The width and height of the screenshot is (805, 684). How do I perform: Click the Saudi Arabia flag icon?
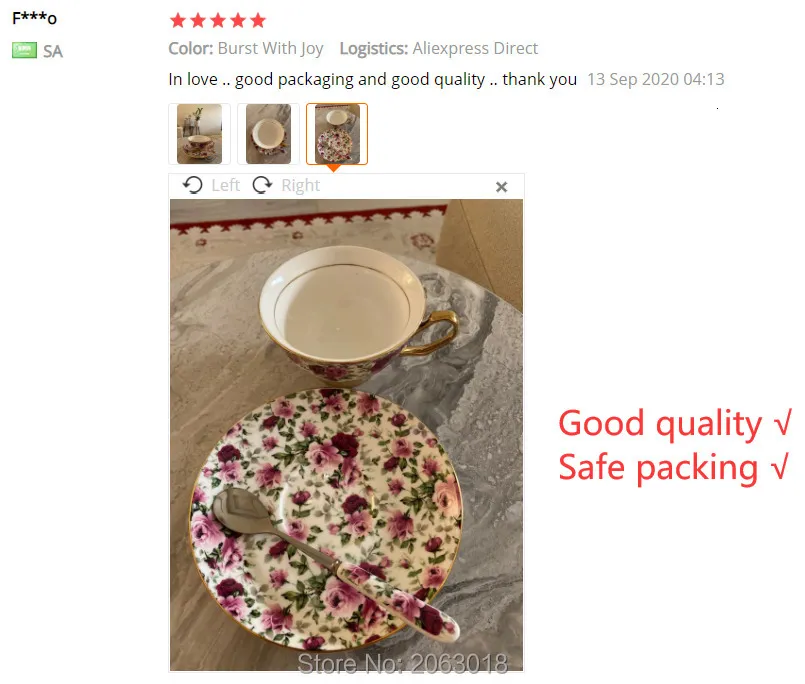[24, 50]
